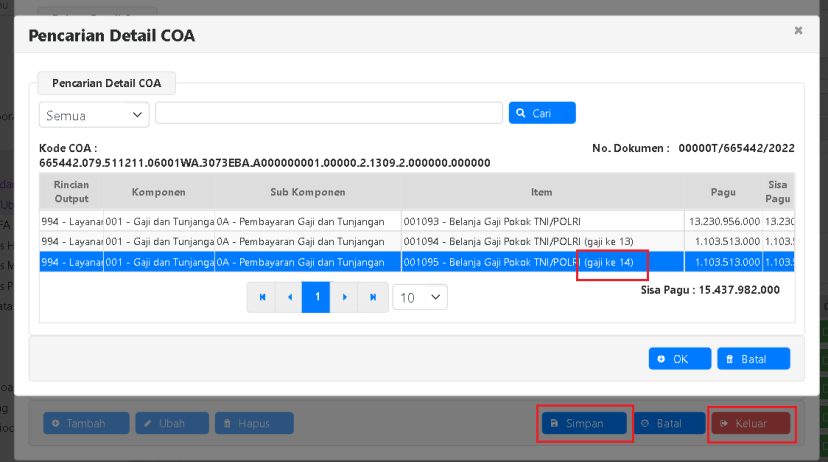Click Batal button in the dialog
Image resolution: width=828 pixels, height=462 pixels.
[x=753, y=359]
